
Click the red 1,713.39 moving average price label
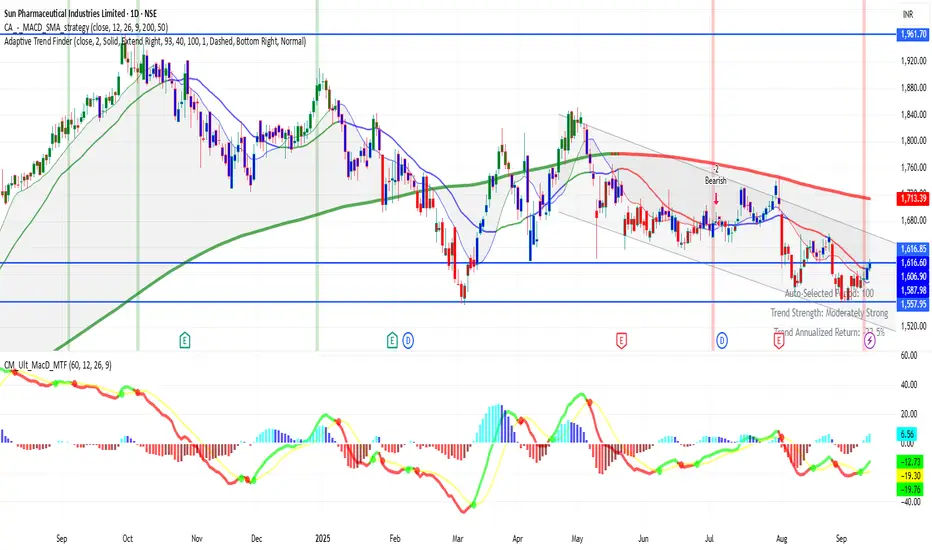[912, 198]
